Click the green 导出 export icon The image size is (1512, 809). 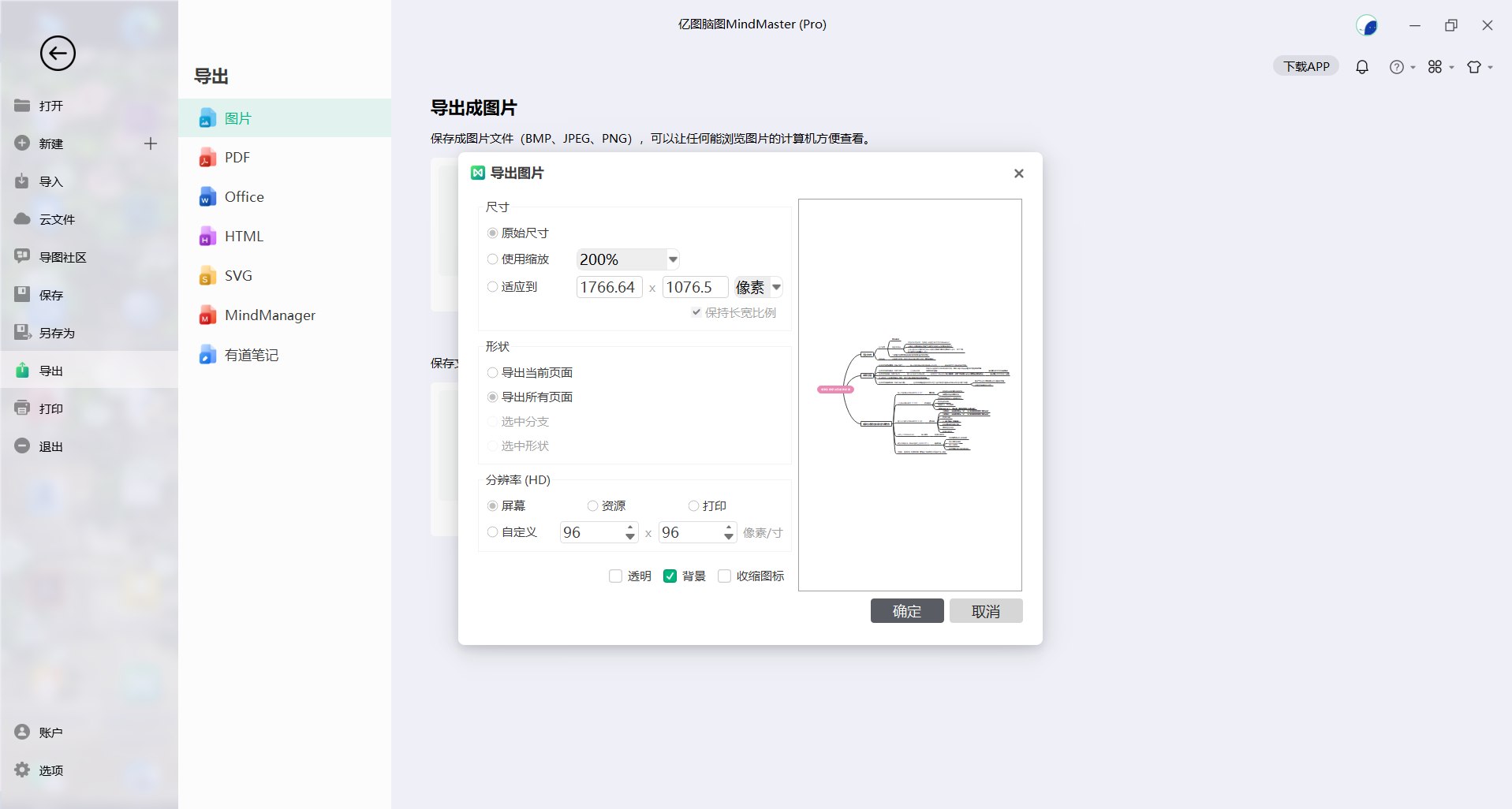click(x=22, y=371)
